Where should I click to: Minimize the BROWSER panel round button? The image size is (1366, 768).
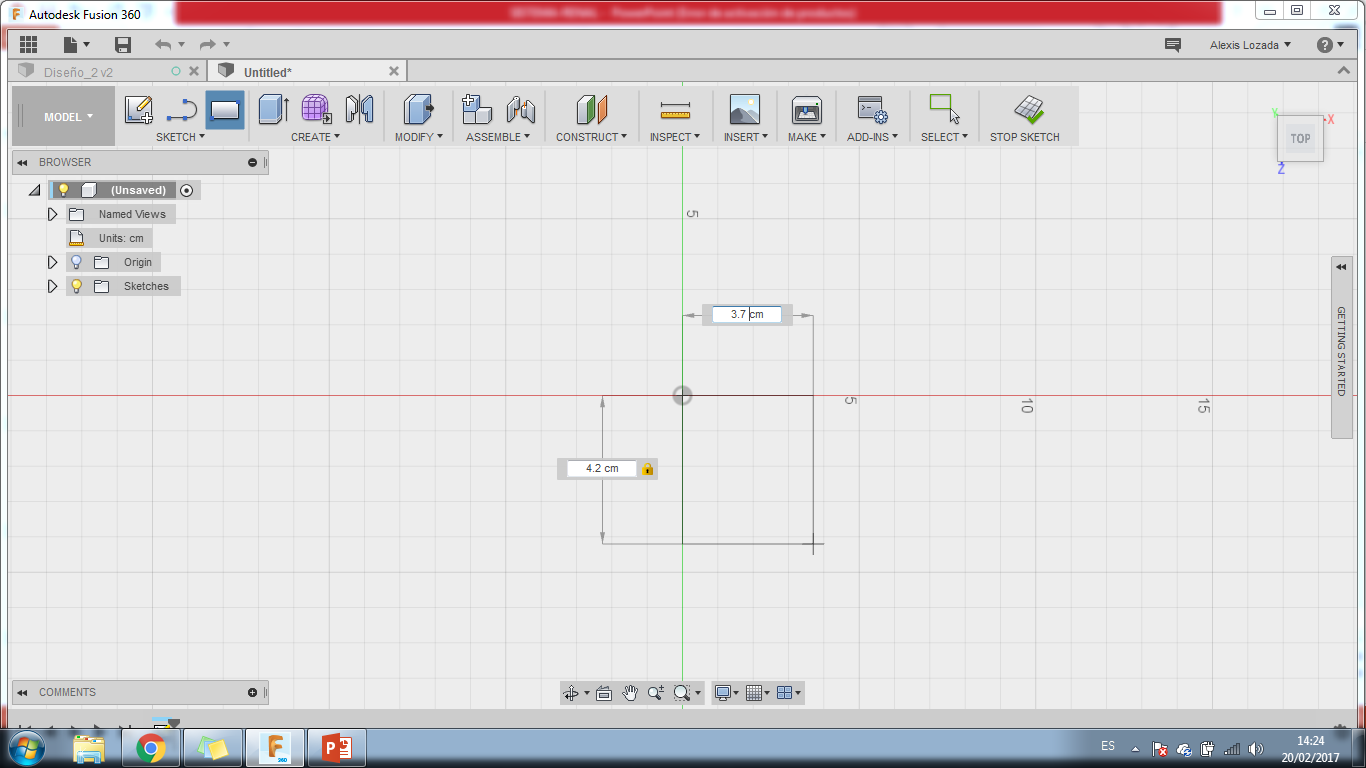tap(253, 162)
